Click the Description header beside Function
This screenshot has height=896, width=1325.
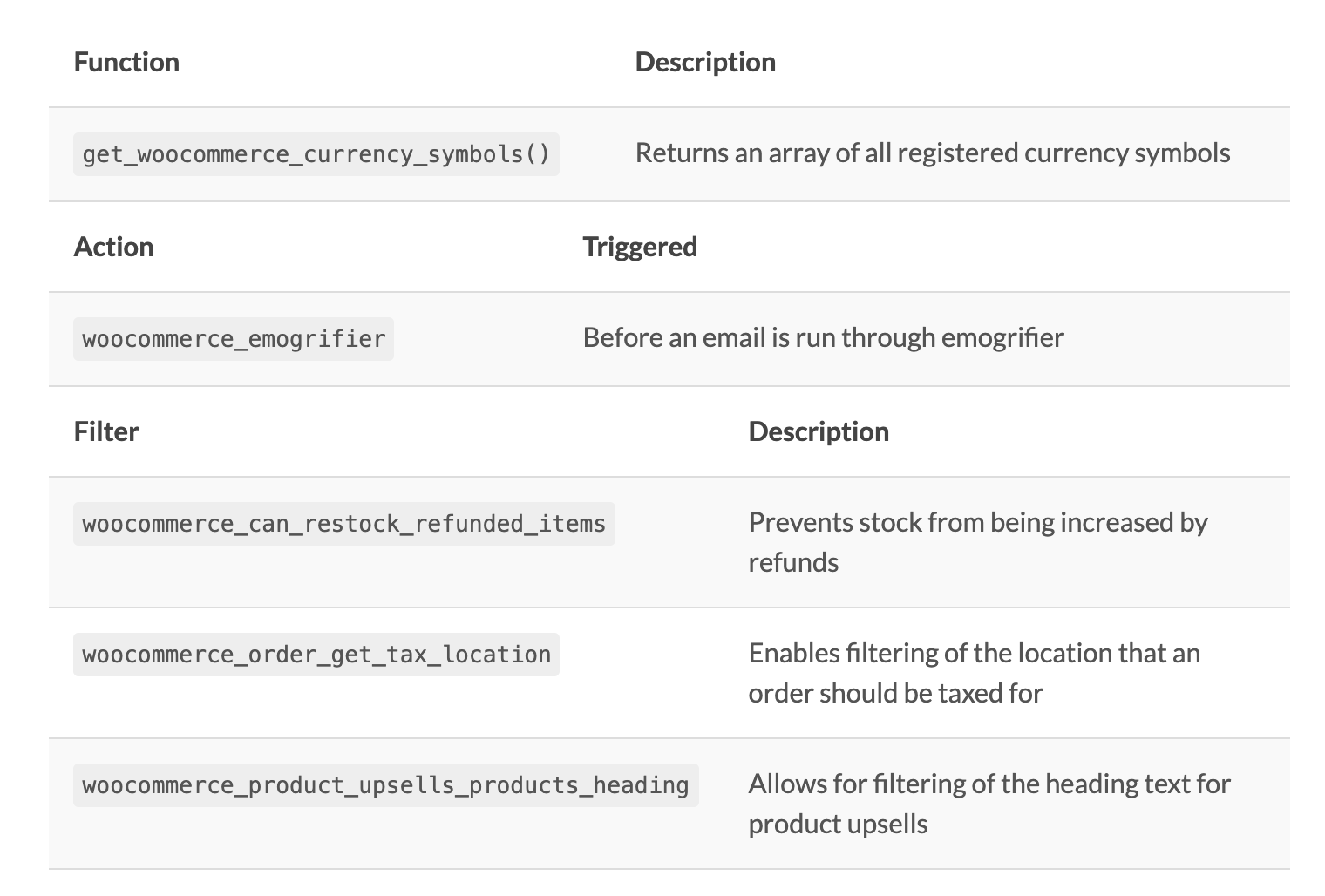[705, 62]
